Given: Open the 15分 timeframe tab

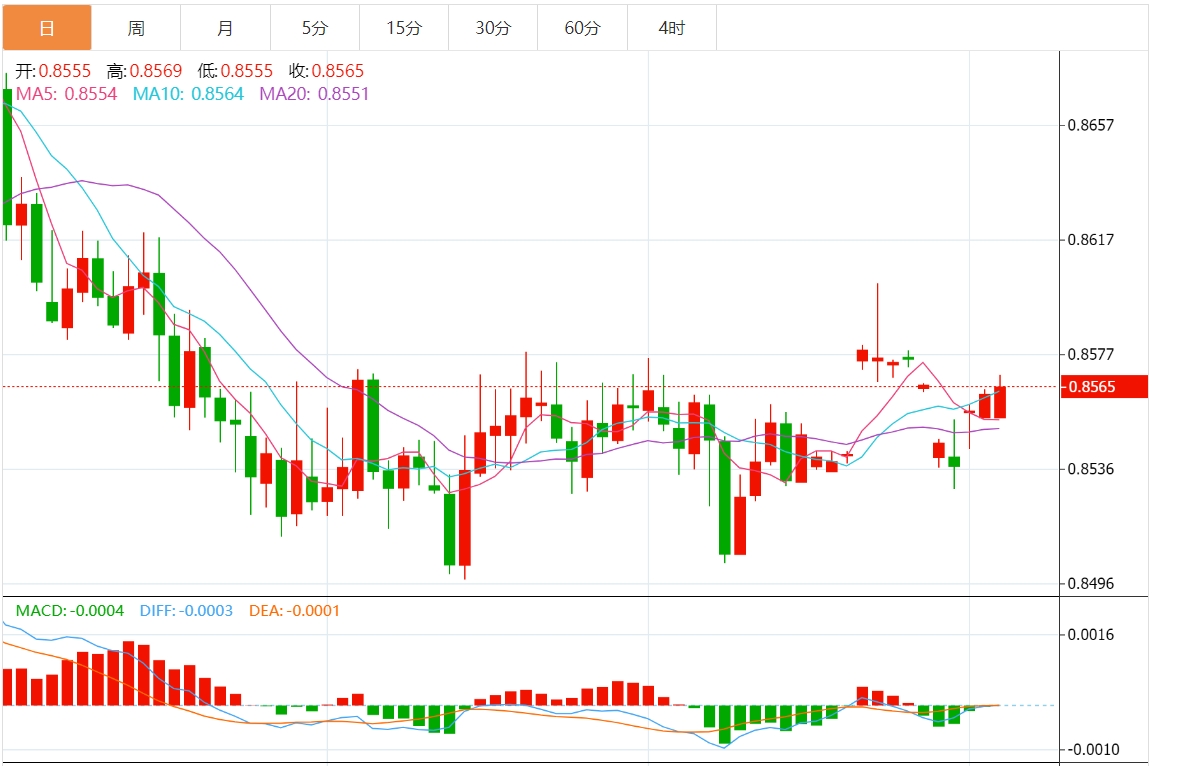Looking at the screenshot, I should coord(404,28).
